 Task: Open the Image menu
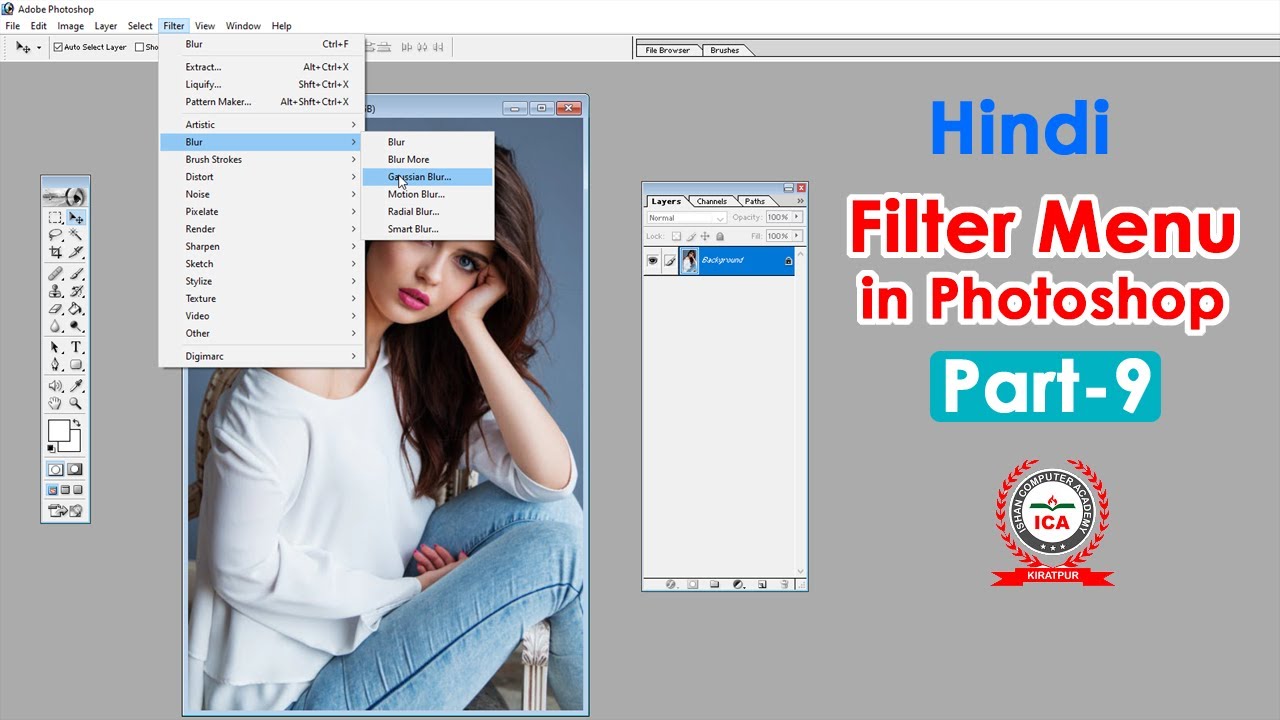70,26
